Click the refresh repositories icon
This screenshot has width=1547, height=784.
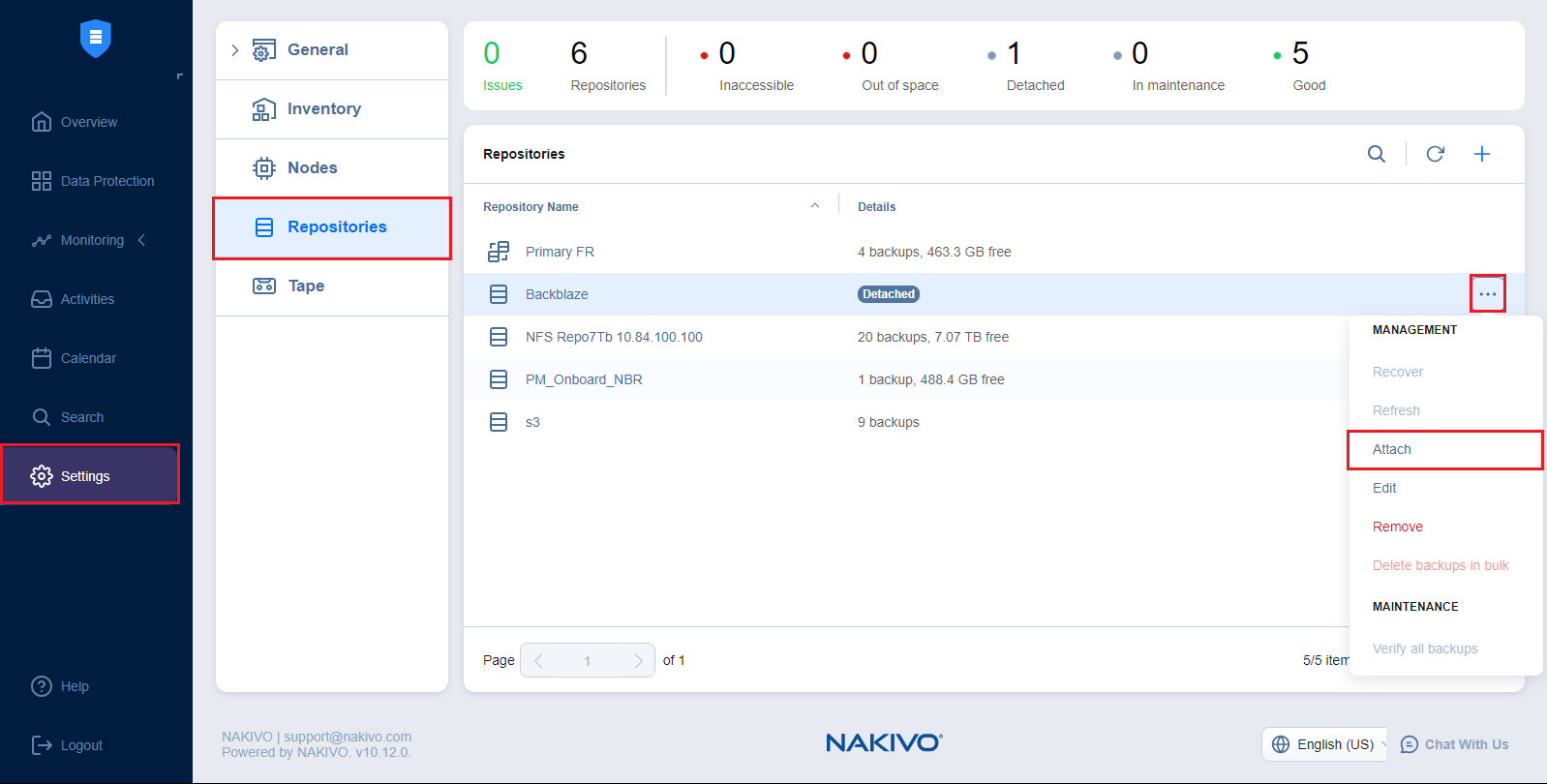pyautogui.click(x=1435, y=154)
